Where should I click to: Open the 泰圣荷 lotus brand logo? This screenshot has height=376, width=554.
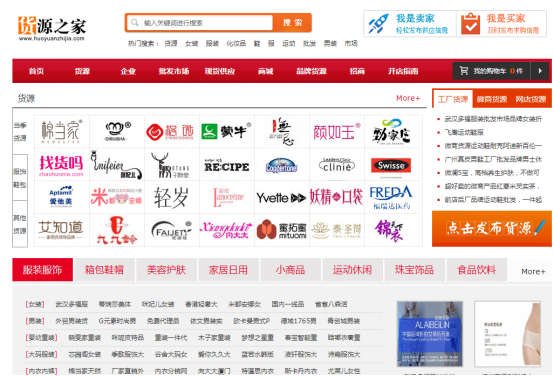coord(336,230)
